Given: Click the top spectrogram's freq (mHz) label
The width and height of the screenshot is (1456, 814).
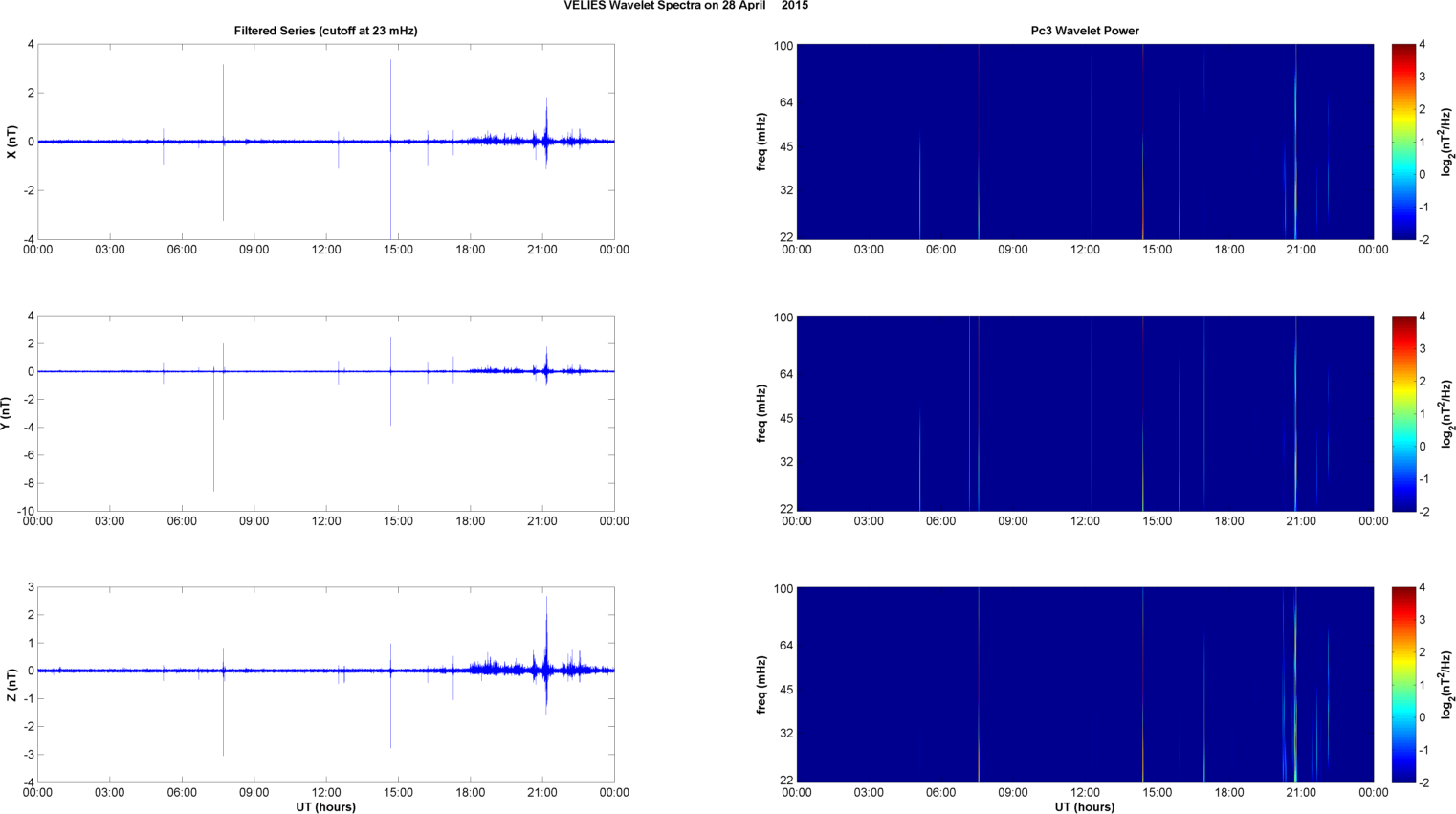Looking at the screenshot, I should click(761, 142).
